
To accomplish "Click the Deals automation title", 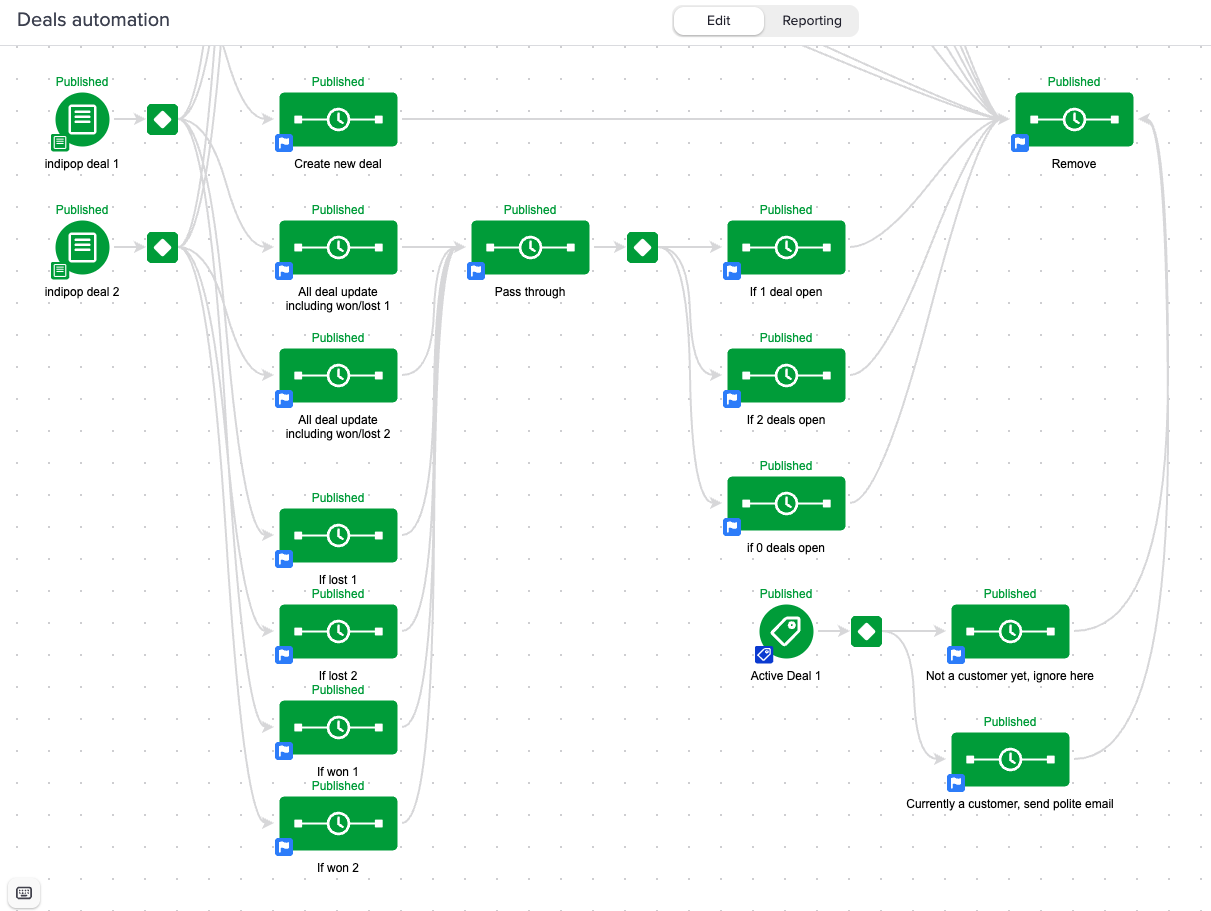I will pyautogui.click(x=93, y=20).
